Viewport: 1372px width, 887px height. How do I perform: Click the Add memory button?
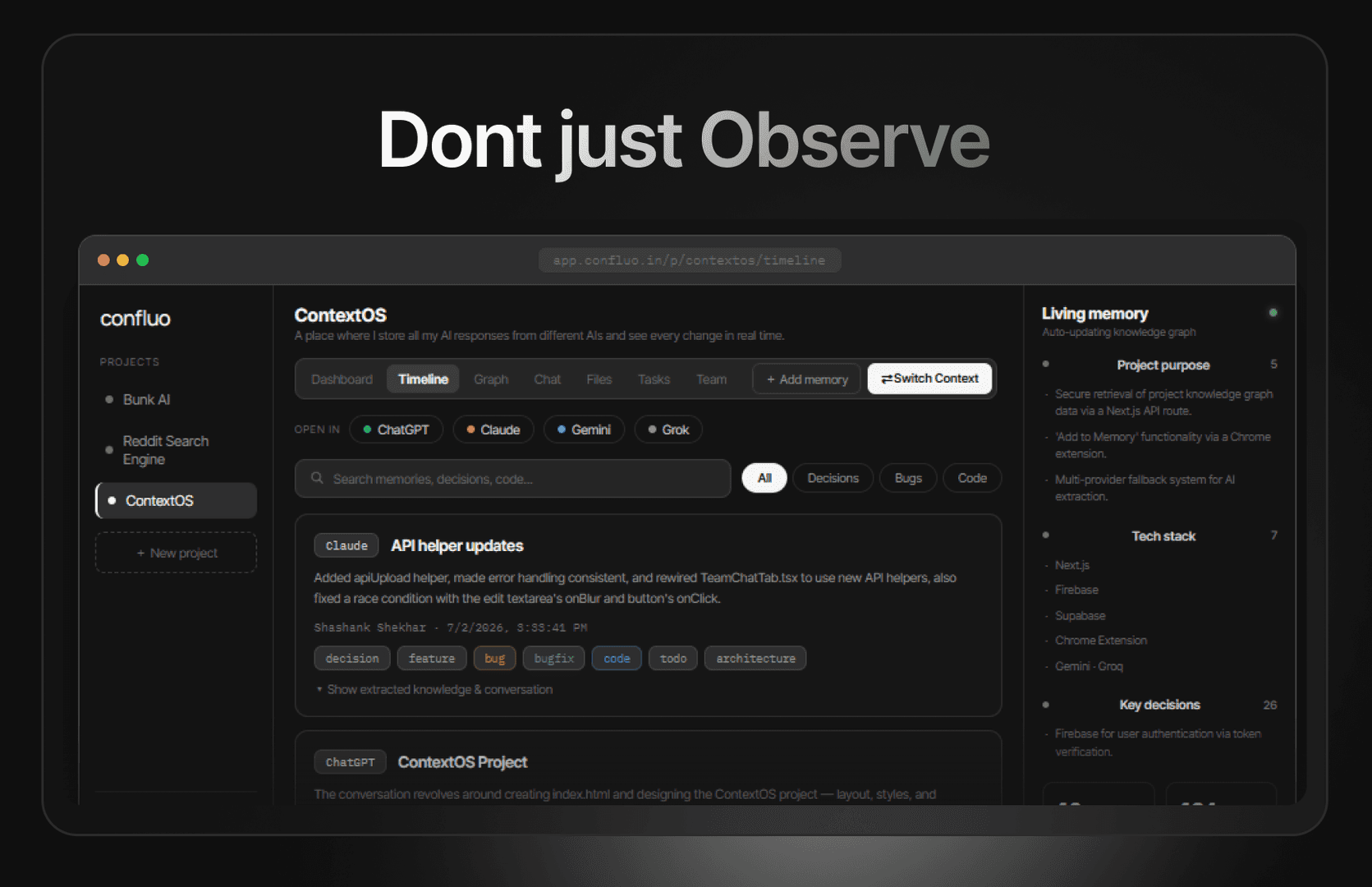[806, 379]
